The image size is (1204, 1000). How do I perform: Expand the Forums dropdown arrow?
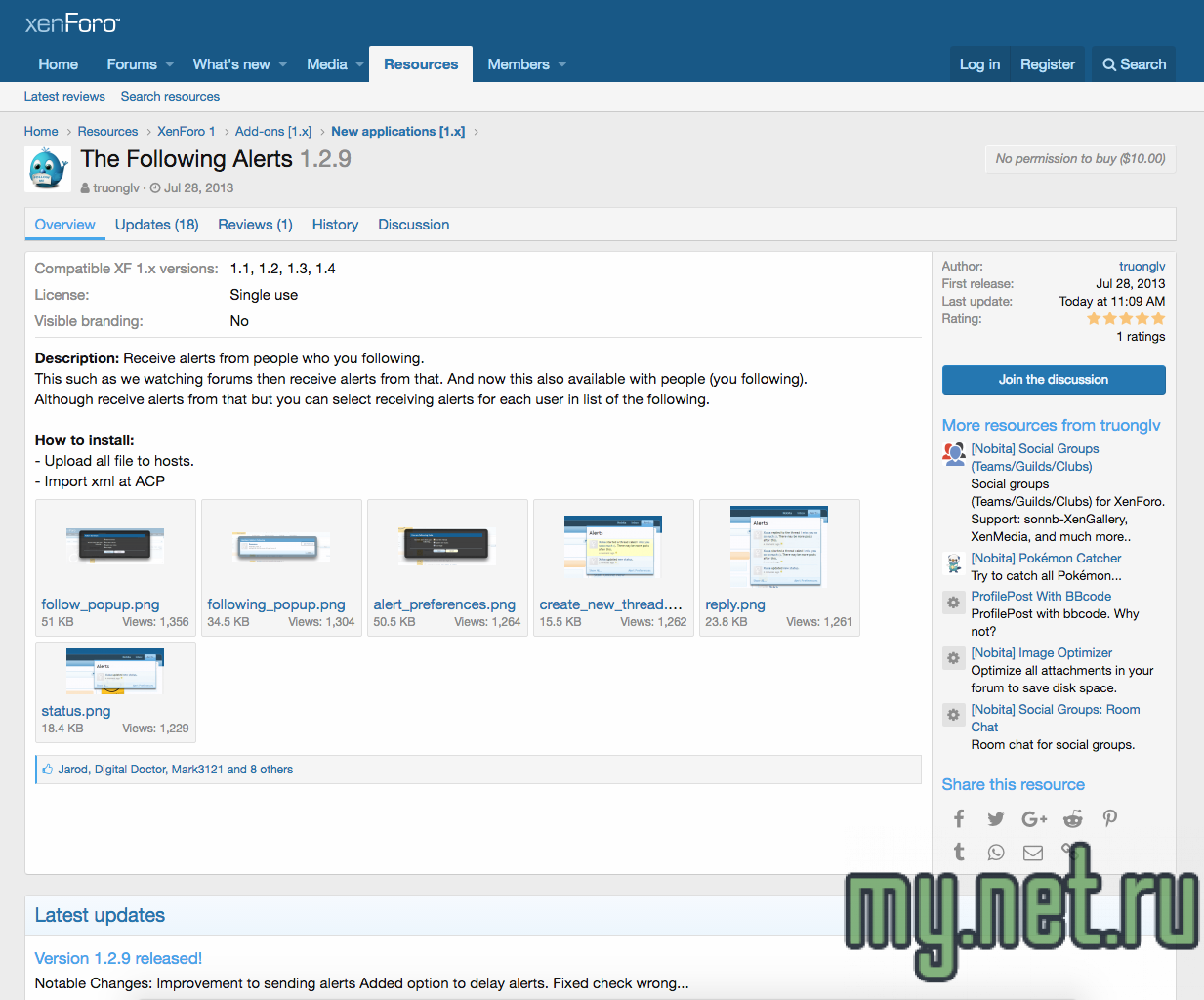click(170, 64)
